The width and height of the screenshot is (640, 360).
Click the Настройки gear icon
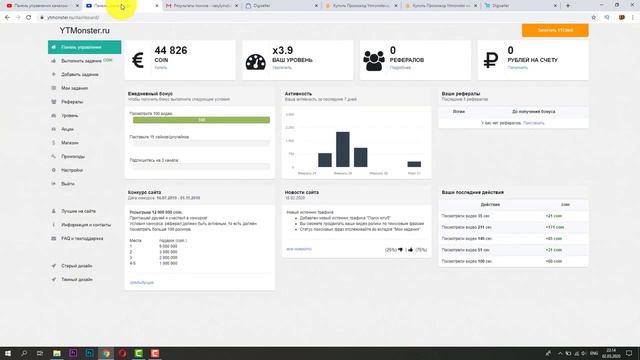click(x=53, y=170)
